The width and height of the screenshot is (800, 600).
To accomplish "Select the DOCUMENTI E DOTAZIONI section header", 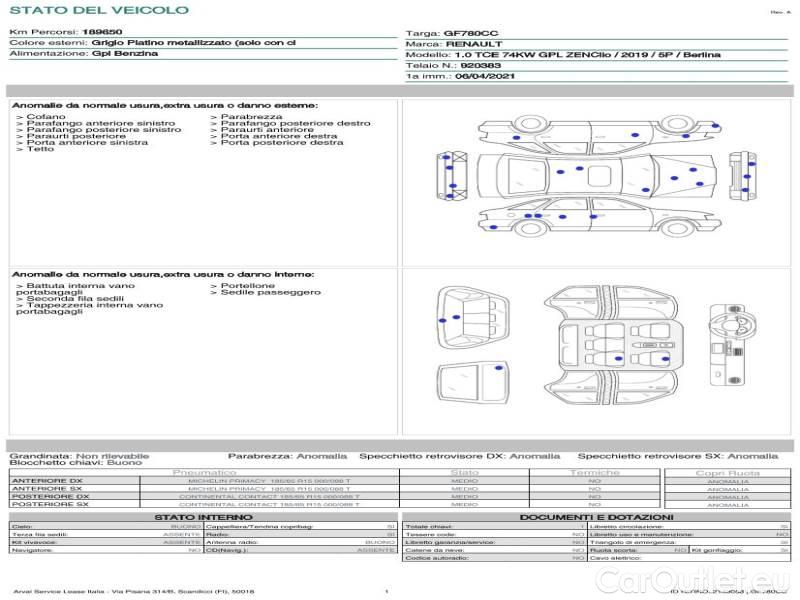I will click(x=596, y=517).
